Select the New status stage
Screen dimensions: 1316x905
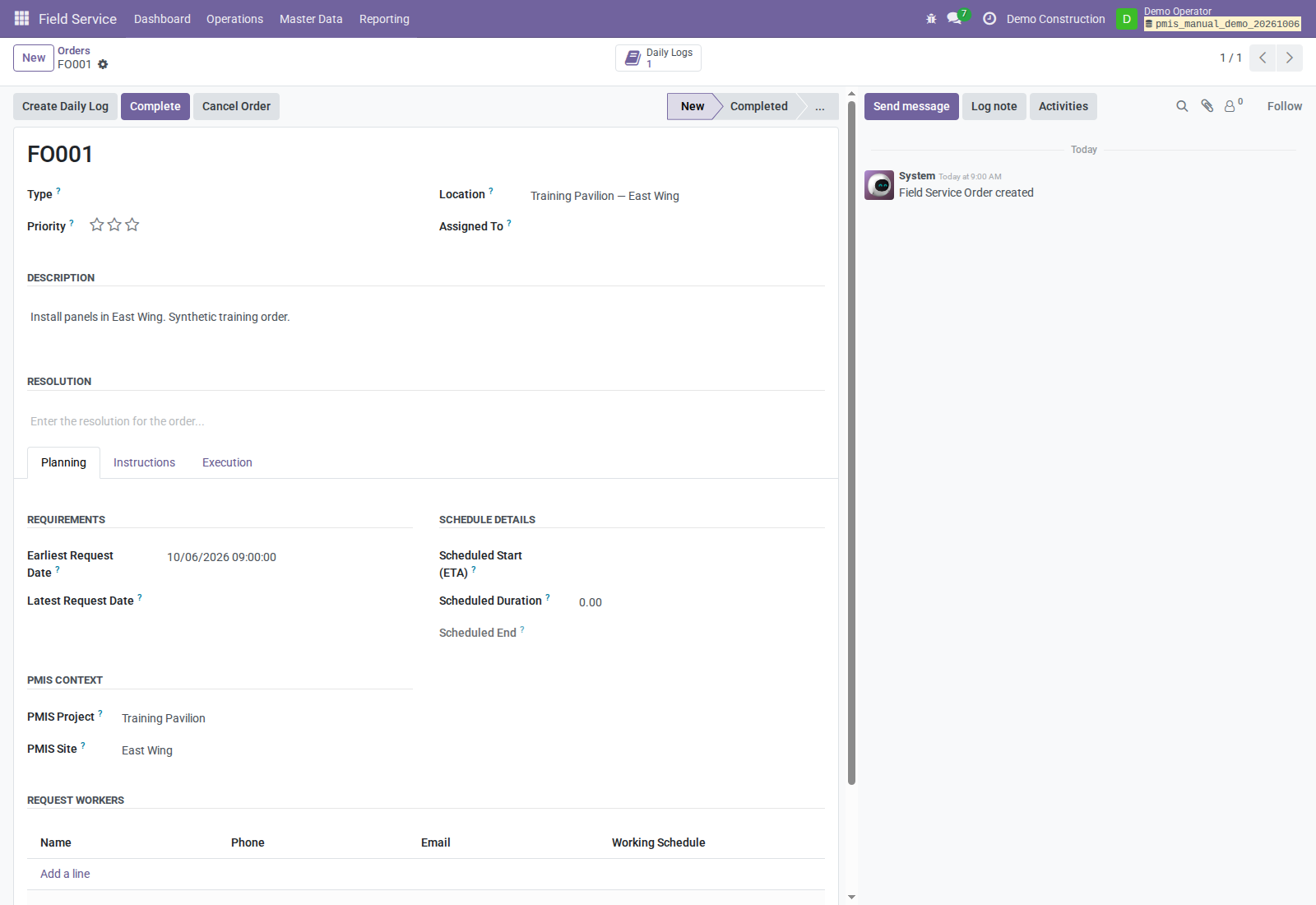click(692, 106)
